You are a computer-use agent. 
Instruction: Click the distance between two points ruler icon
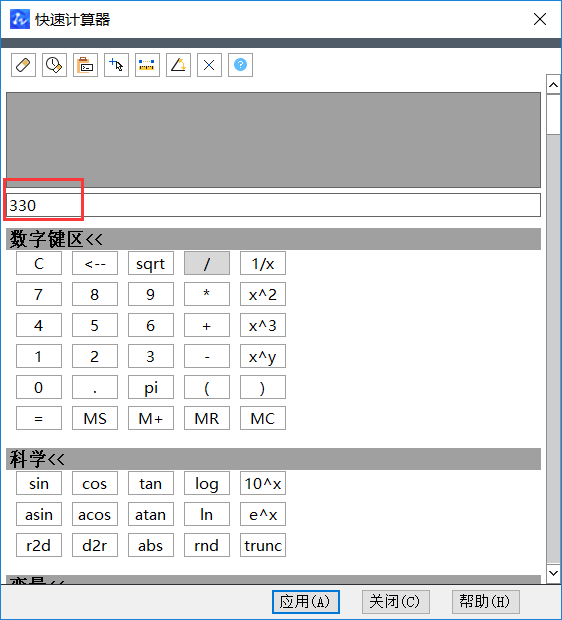click(x=147, y=65)
